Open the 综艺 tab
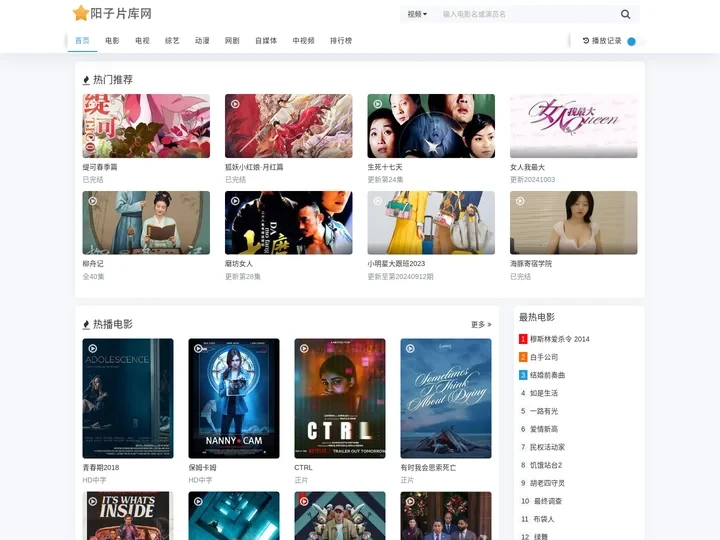 pyautogui.click(x=172, y=41)
